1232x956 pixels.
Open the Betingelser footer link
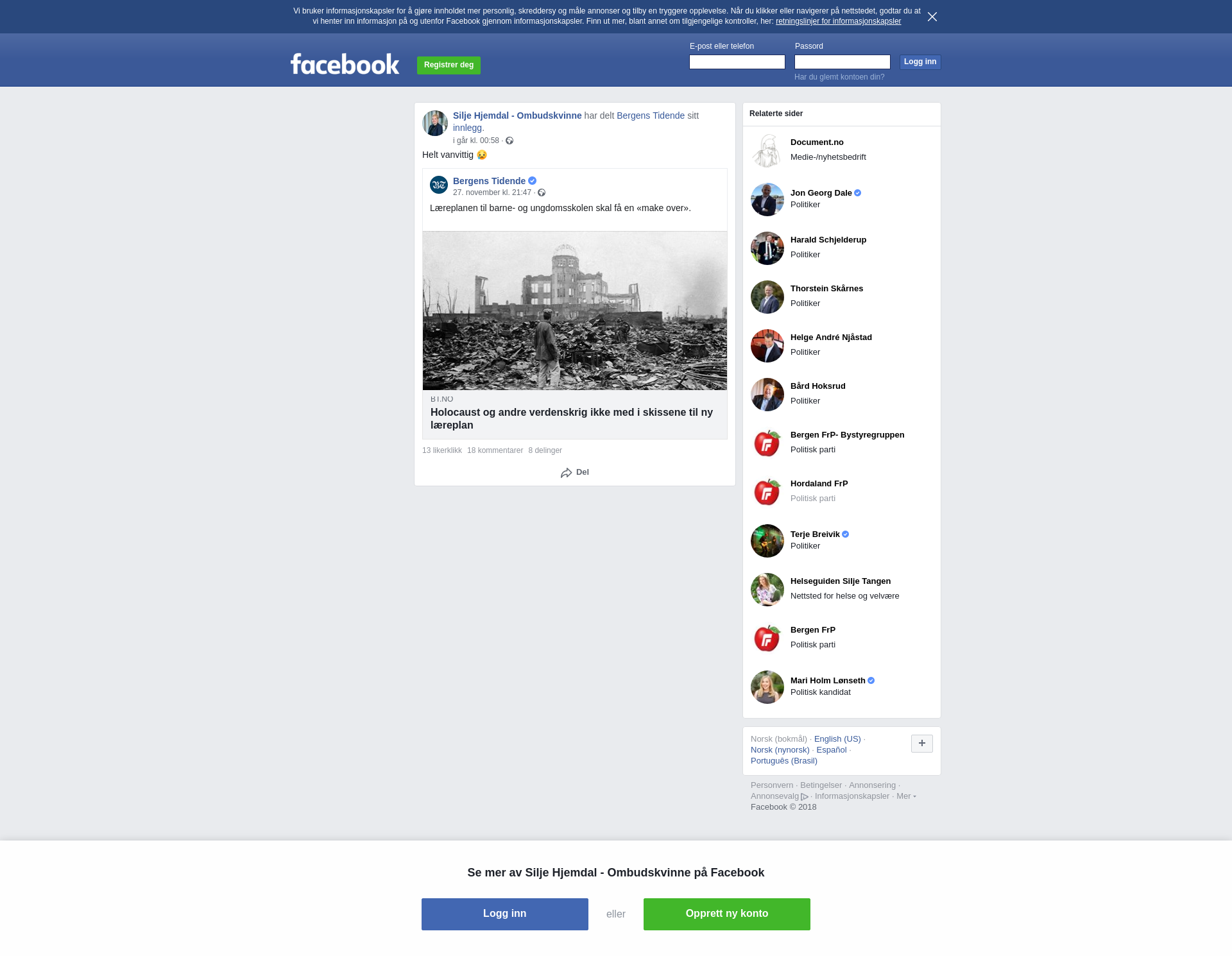click(821, 785)
